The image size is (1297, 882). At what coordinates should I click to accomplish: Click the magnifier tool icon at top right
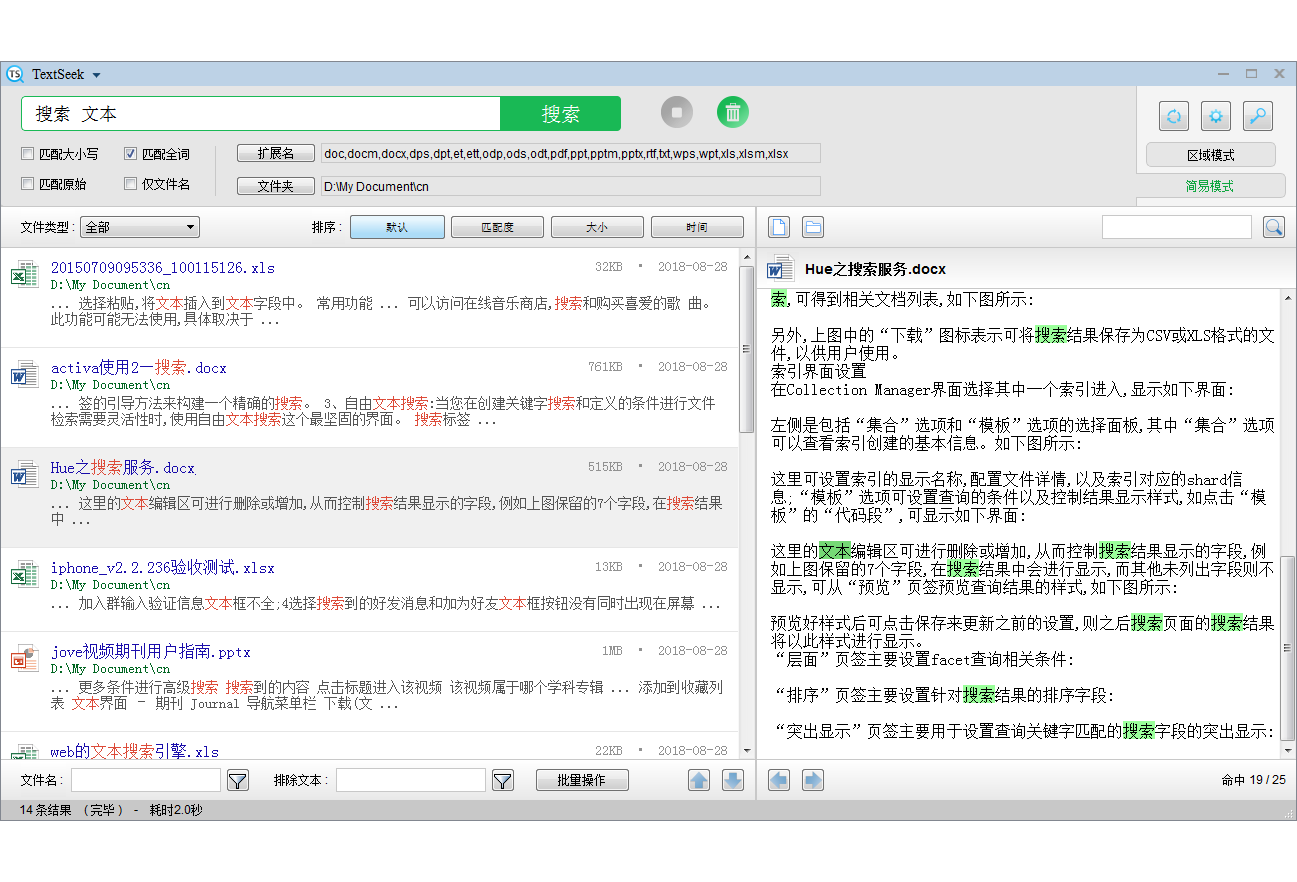point(1257,116)
